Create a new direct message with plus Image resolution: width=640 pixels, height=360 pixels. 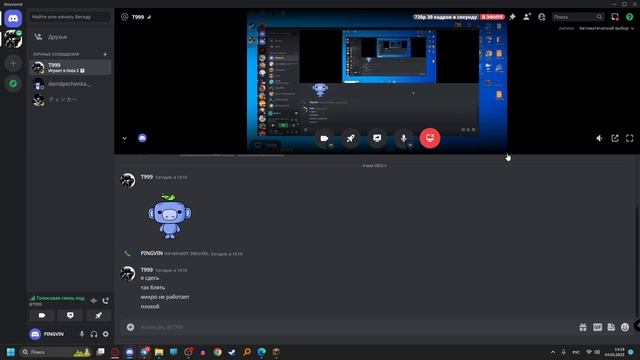click(x=105, y=54)
